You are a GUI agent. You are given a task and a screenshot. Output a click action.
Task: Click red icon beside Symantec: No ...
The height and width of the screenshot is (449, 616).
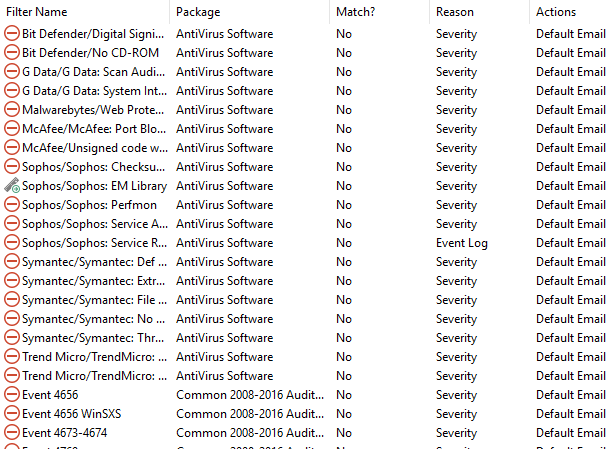coord(12,318)
